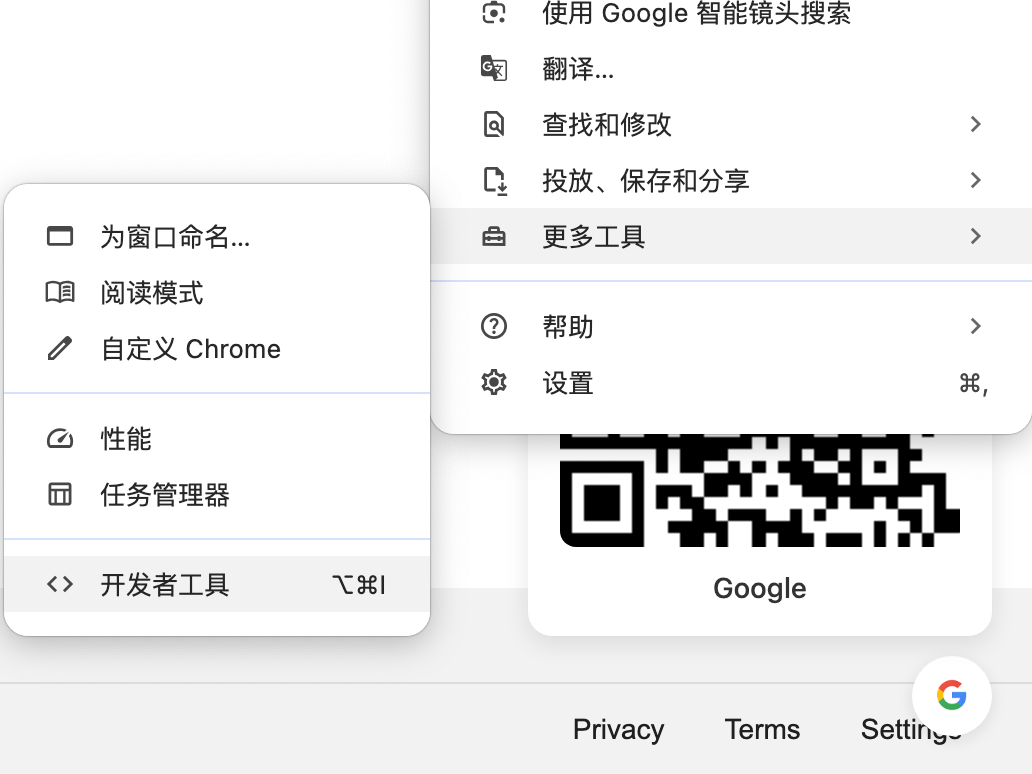
Task: Open the Terms footer link
Action: click(762, 730)
